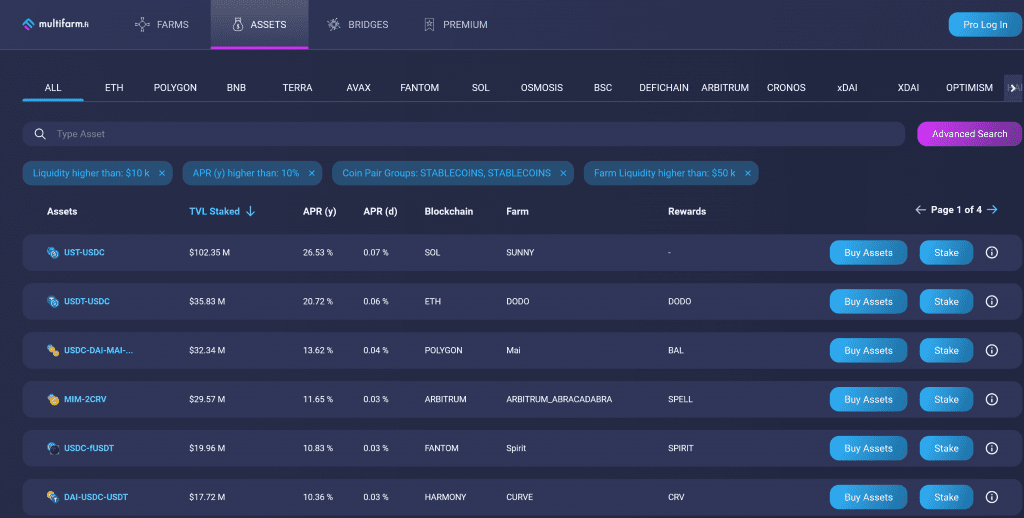
Task: Remove the Liquidity higher than $10 k filter
Action: pyautogui.click(x=162, y=173)
